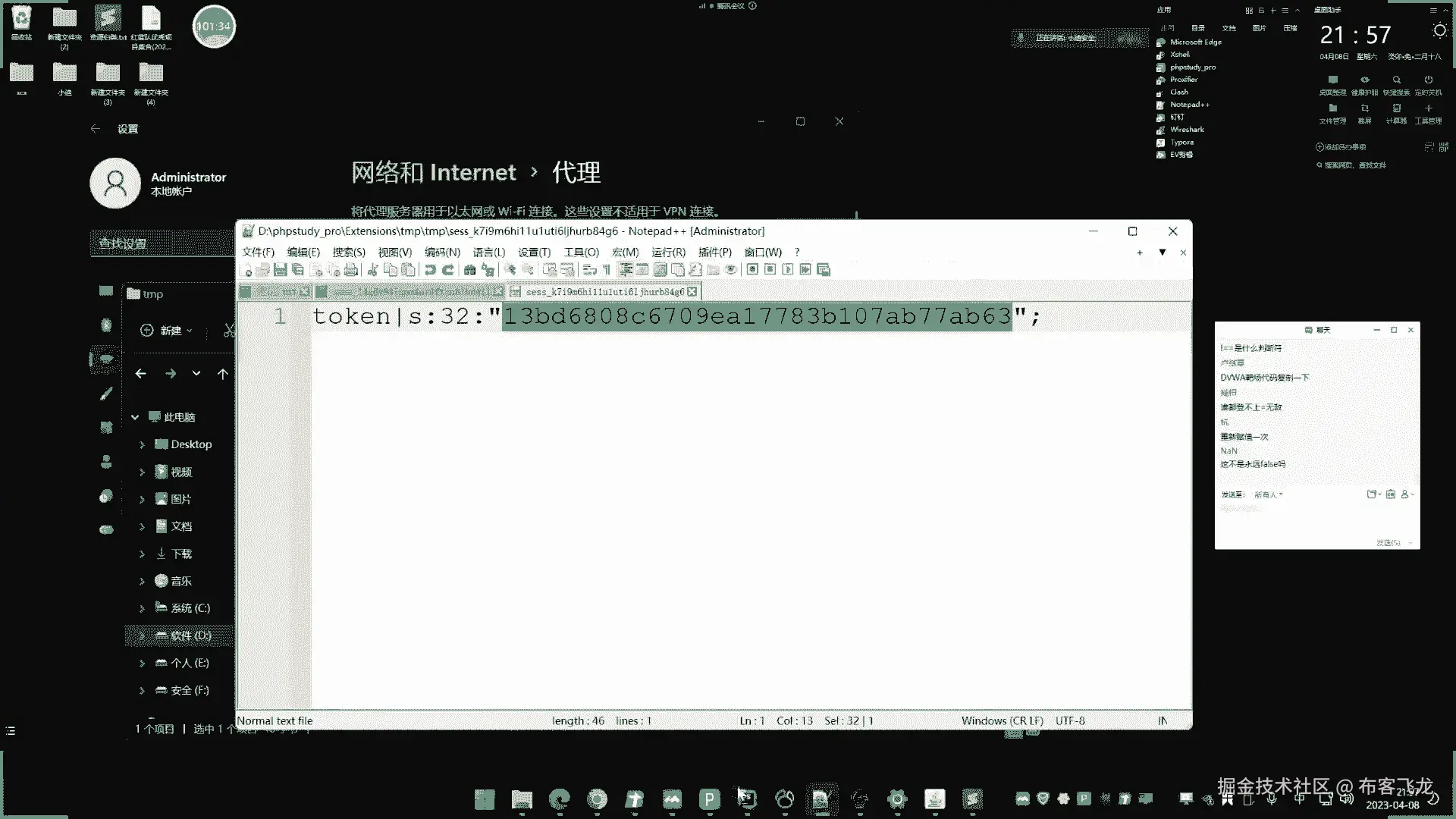Screen dimensions: 1456x819
Task: Click the Redo arrow toolbar icon
Action: pyautogui.click(x=448, y=270)
